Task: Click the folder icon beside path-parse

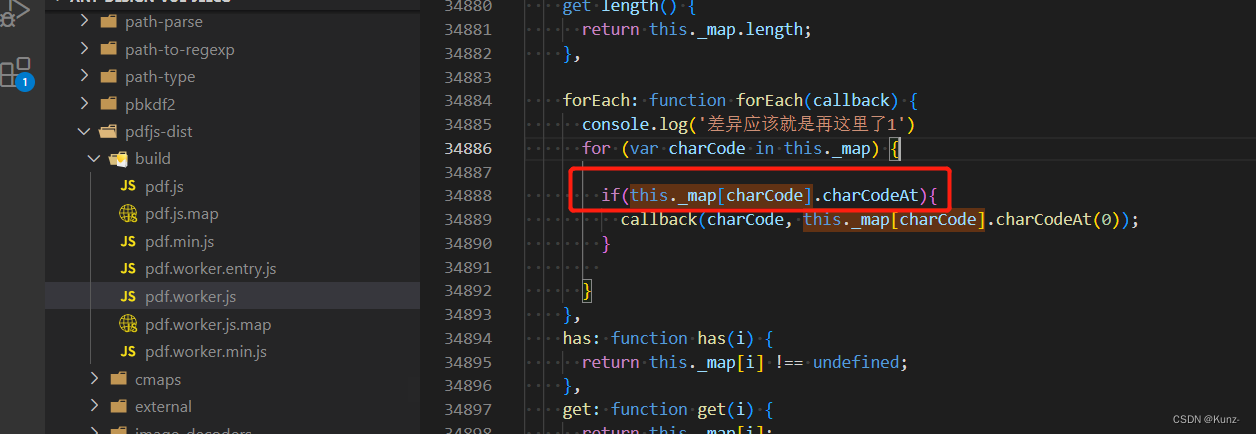Action: [109, 22]
